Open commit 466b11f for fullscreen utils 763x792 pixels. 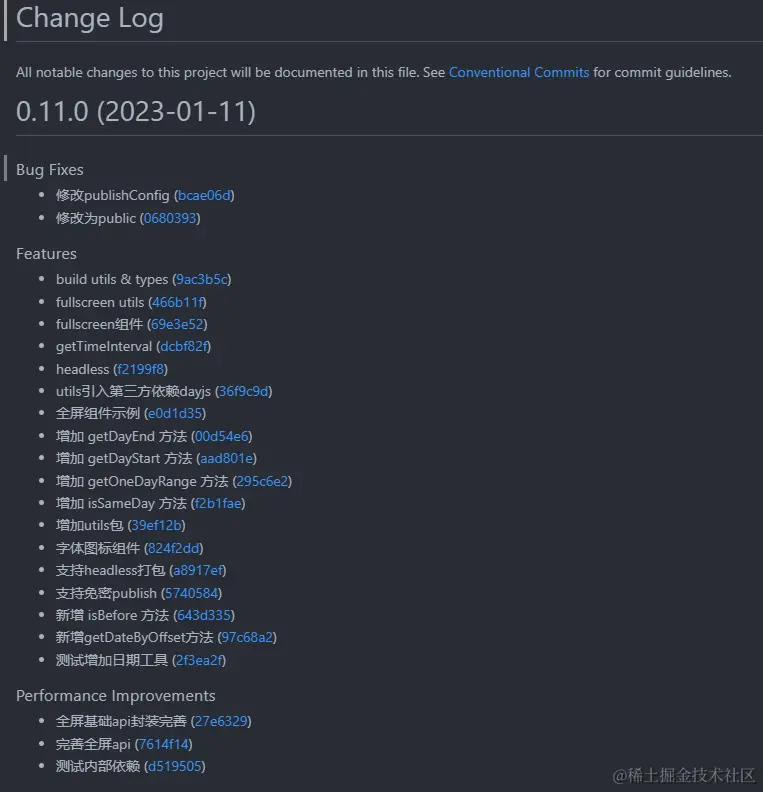[x=177, y=302]
